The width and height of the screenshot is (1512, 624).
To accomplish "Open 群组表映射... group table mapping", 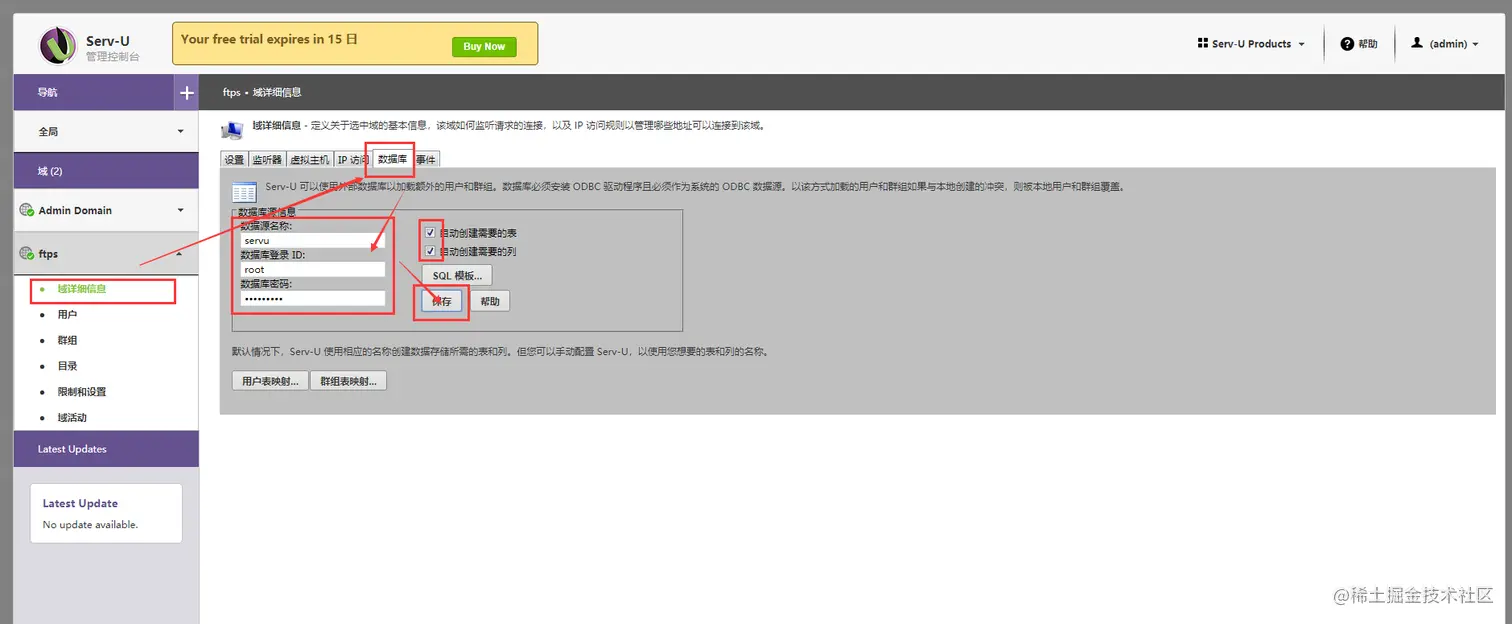I will click(348, 381).
